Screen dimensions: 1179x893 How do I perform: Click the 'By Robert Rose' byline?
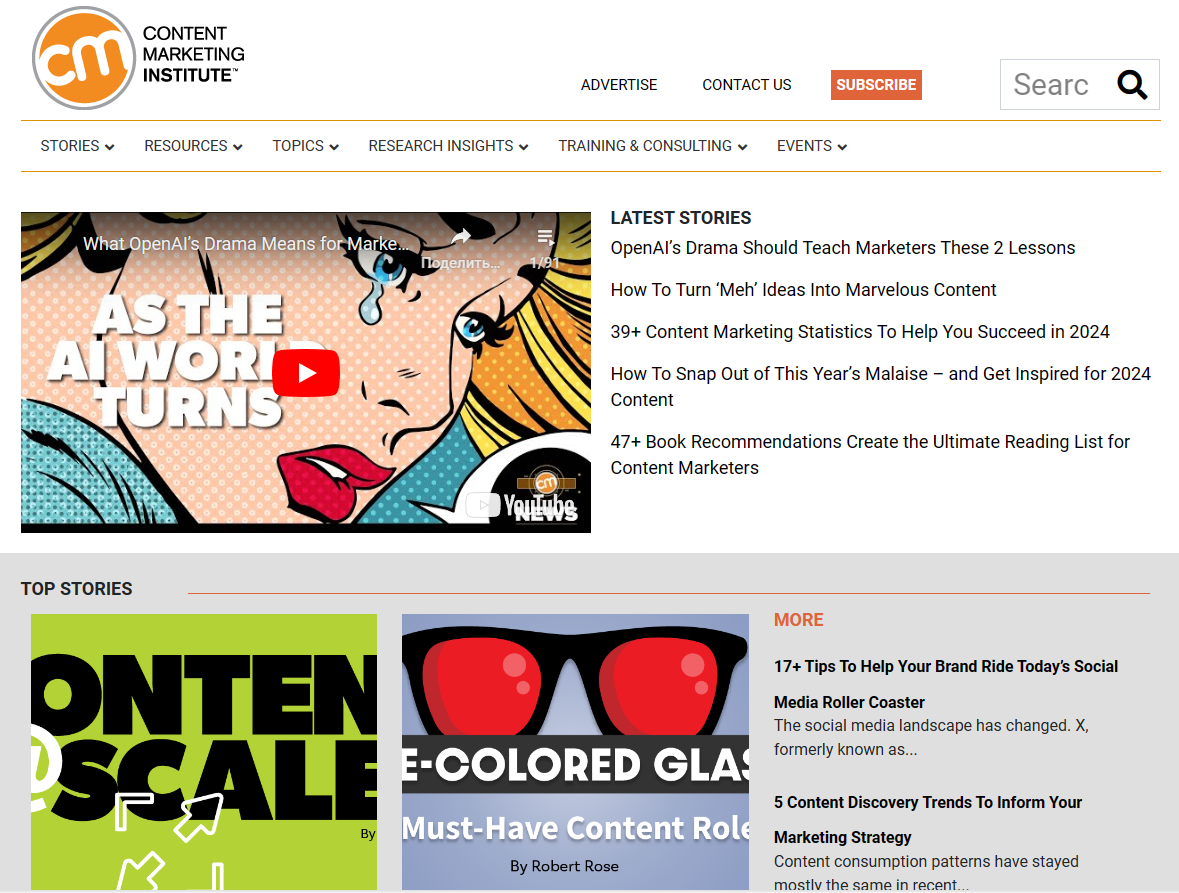pyautogui.click(x=565, y=866)
